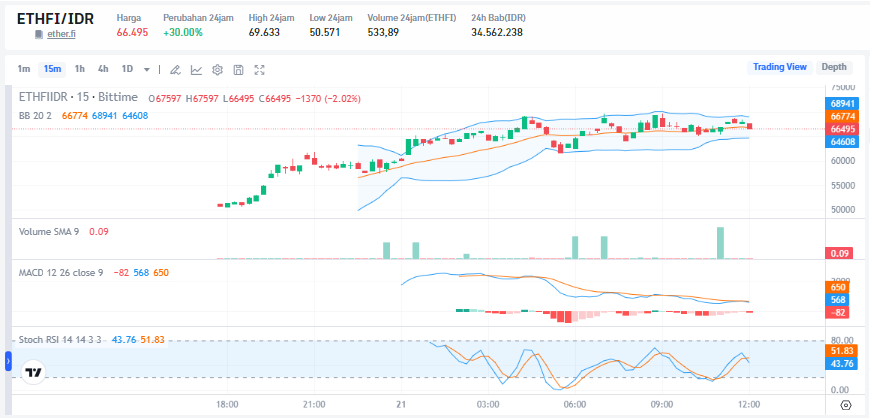Click the book icon beside ether.fi
870x418 pixels.
point(39,34)
